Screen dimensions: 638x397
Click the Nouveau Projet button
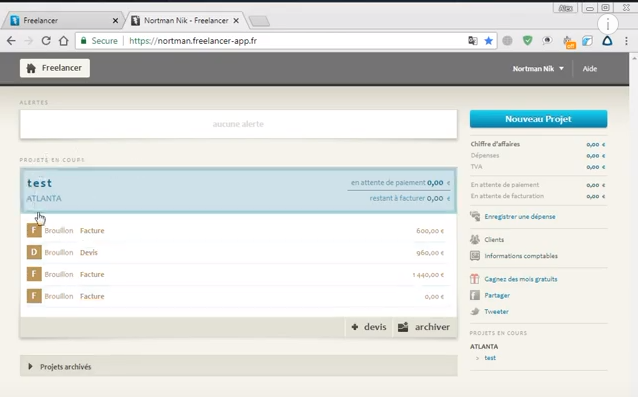(538, 119)
